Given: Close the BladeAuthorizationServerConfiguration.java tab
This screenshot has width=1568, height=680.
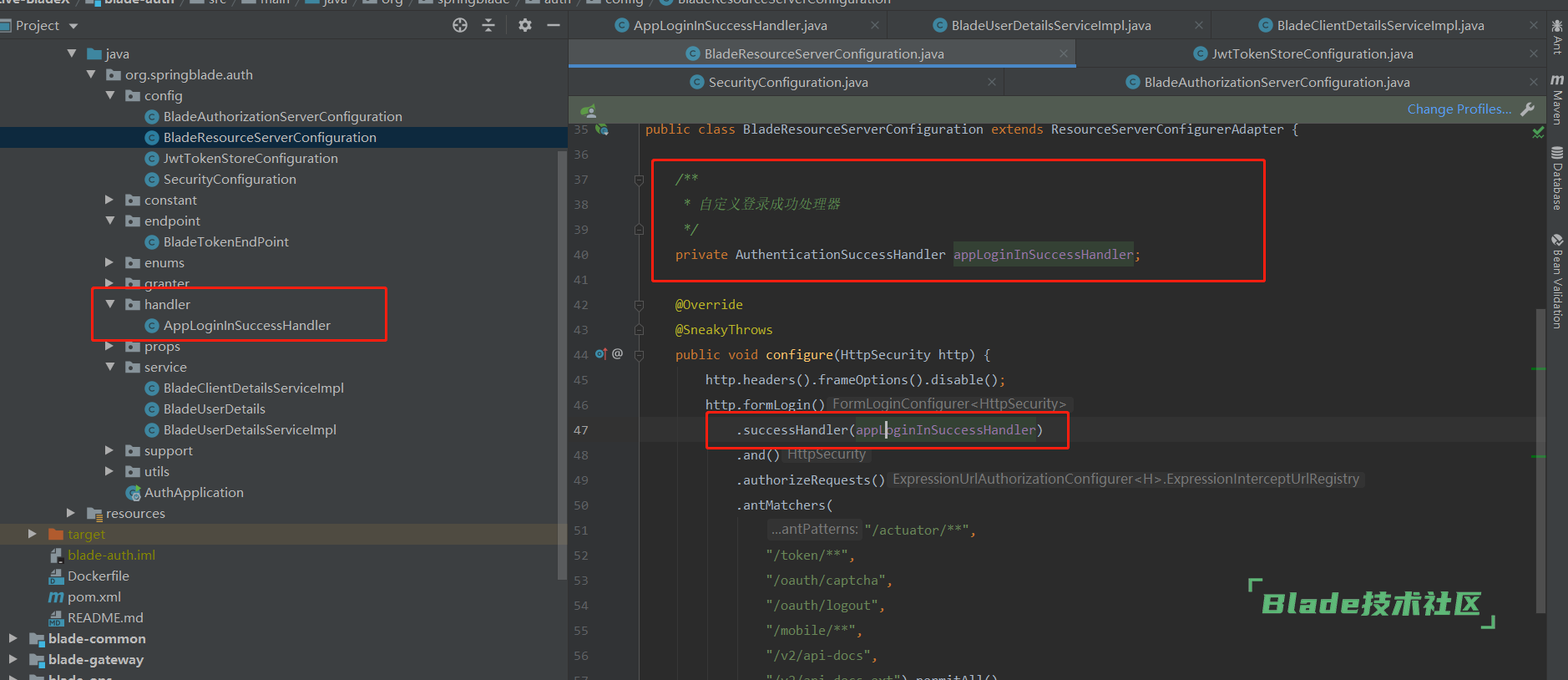Looking at the screenshot, I should point(1534,82).
